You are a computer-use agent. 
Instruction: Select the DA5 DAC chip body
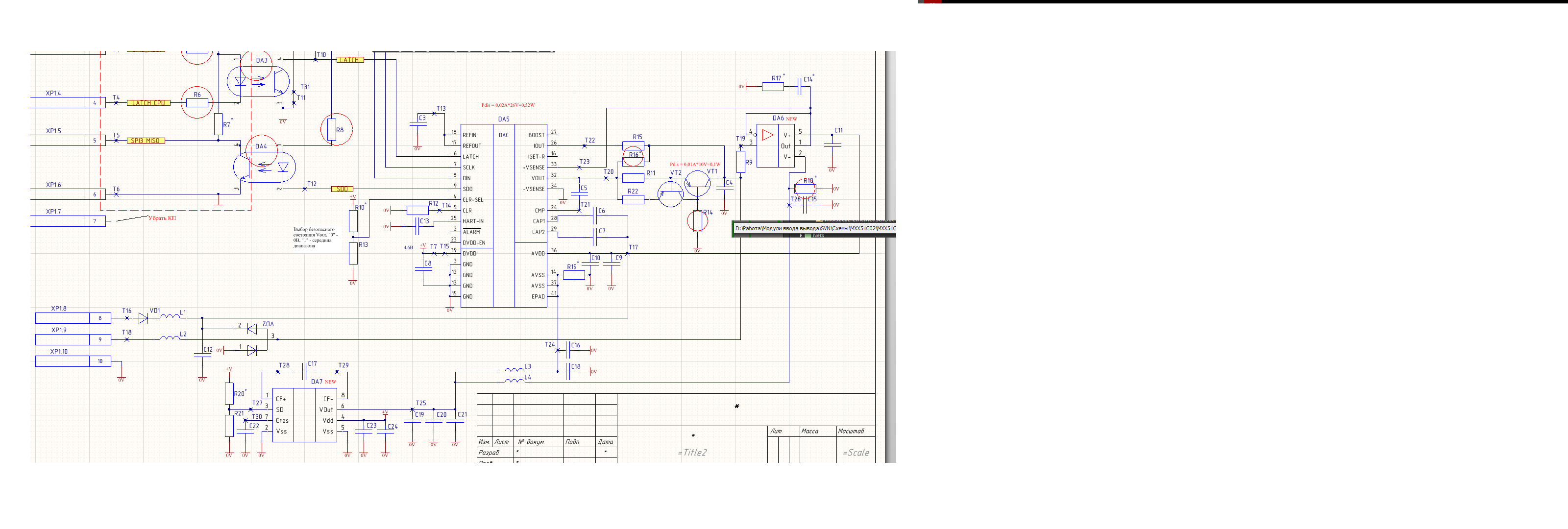pos(503,216)
